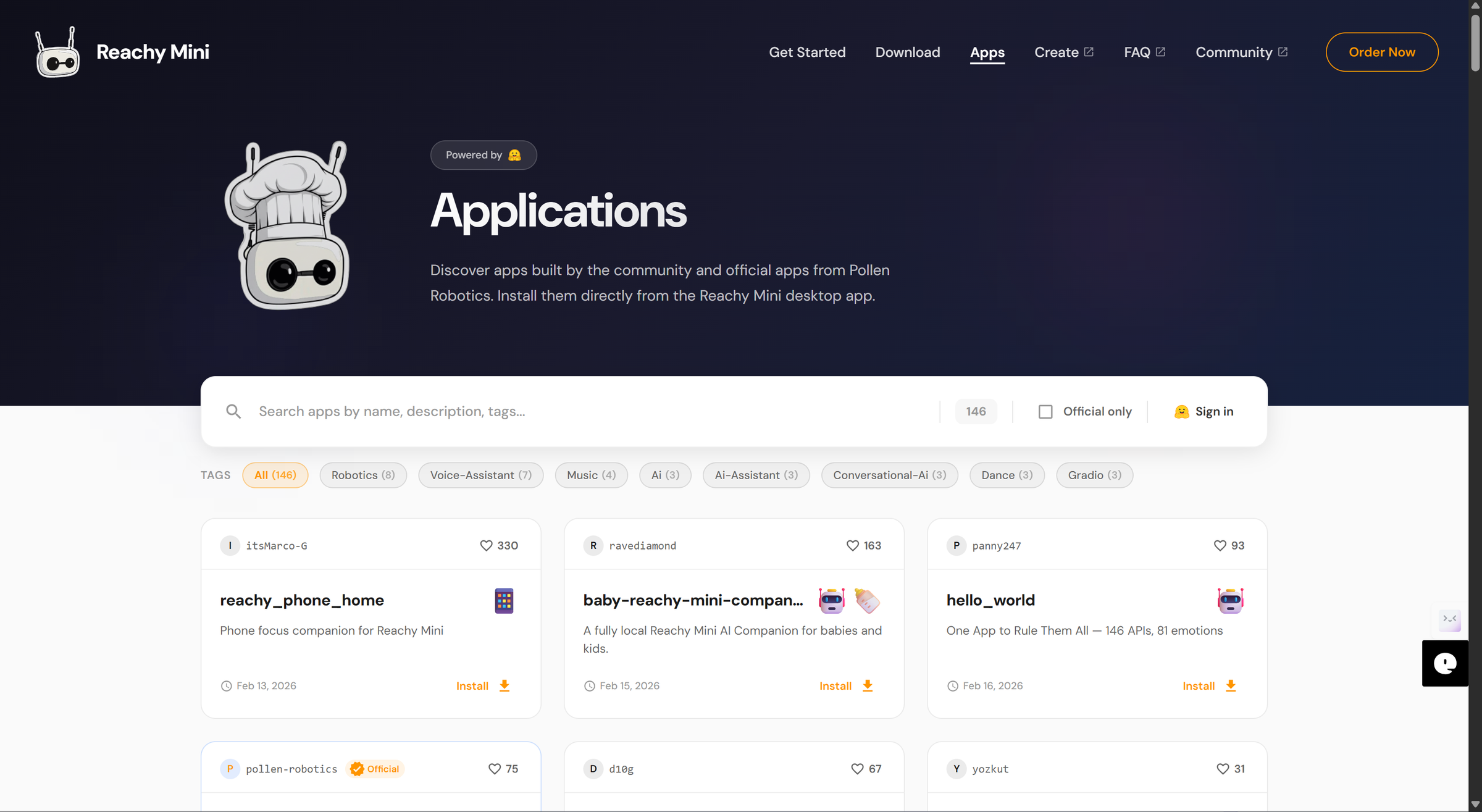Filter by the Music (4) tag
This screenshot has height=812, width=1482.
(x=591, y=475)
